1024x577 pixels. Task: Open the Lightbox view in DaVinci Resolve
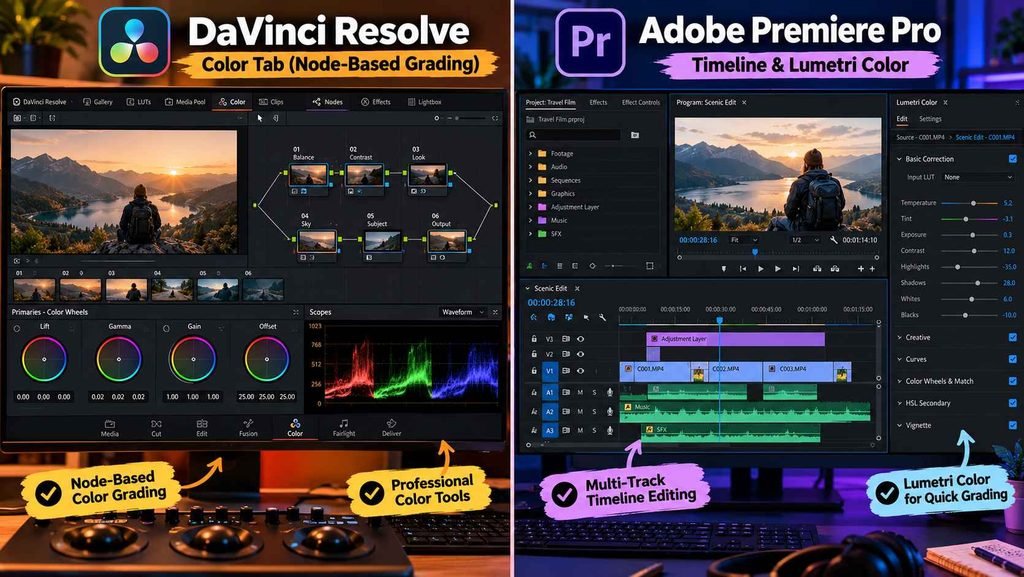pos(424,102)
